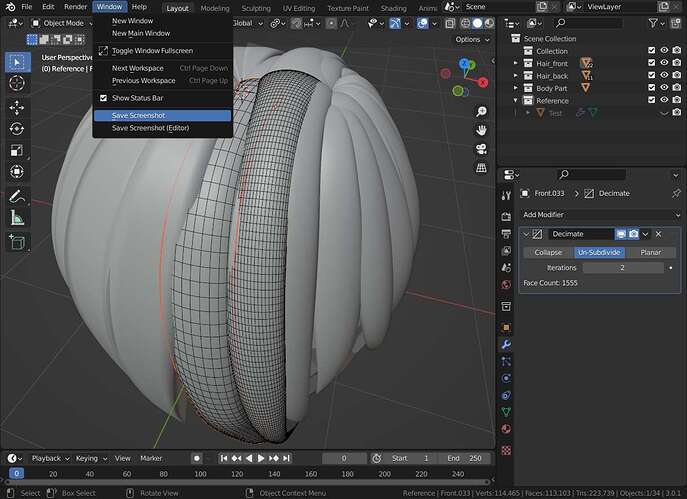Select the Add Cube tool
The width and height of the screenshot is (687, 499).
(x=17, y=242)
